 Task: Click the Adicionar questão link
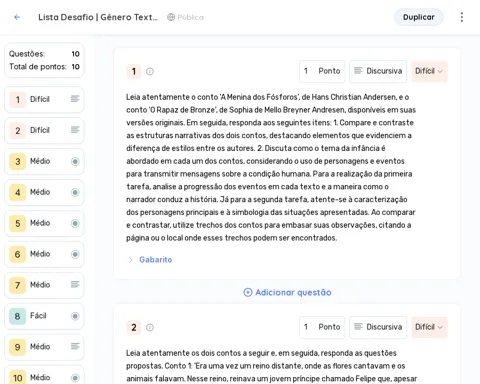[287, 292]
